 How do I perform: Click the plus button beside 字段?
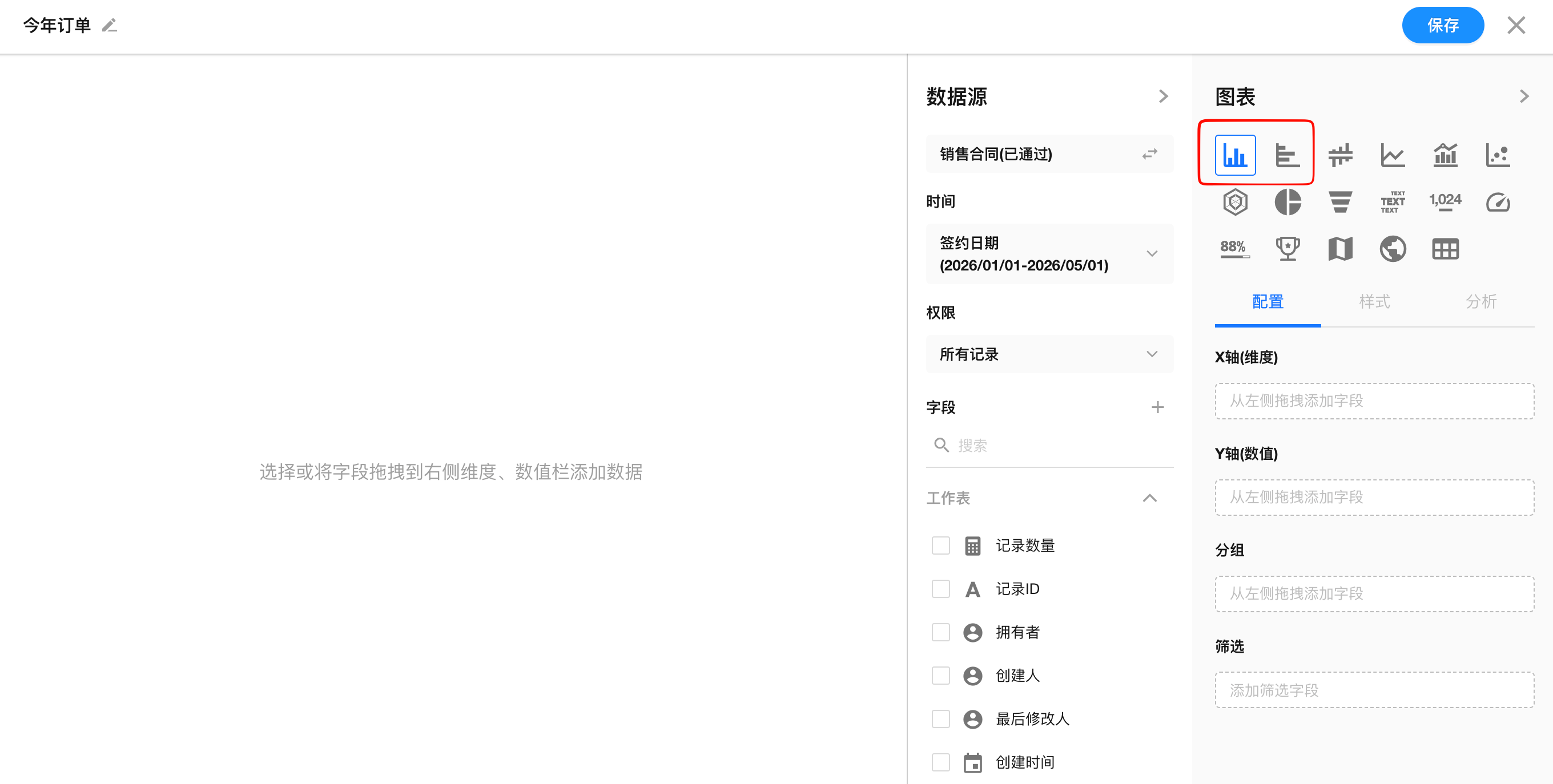pyautogui.click(x=1157, y=407)
